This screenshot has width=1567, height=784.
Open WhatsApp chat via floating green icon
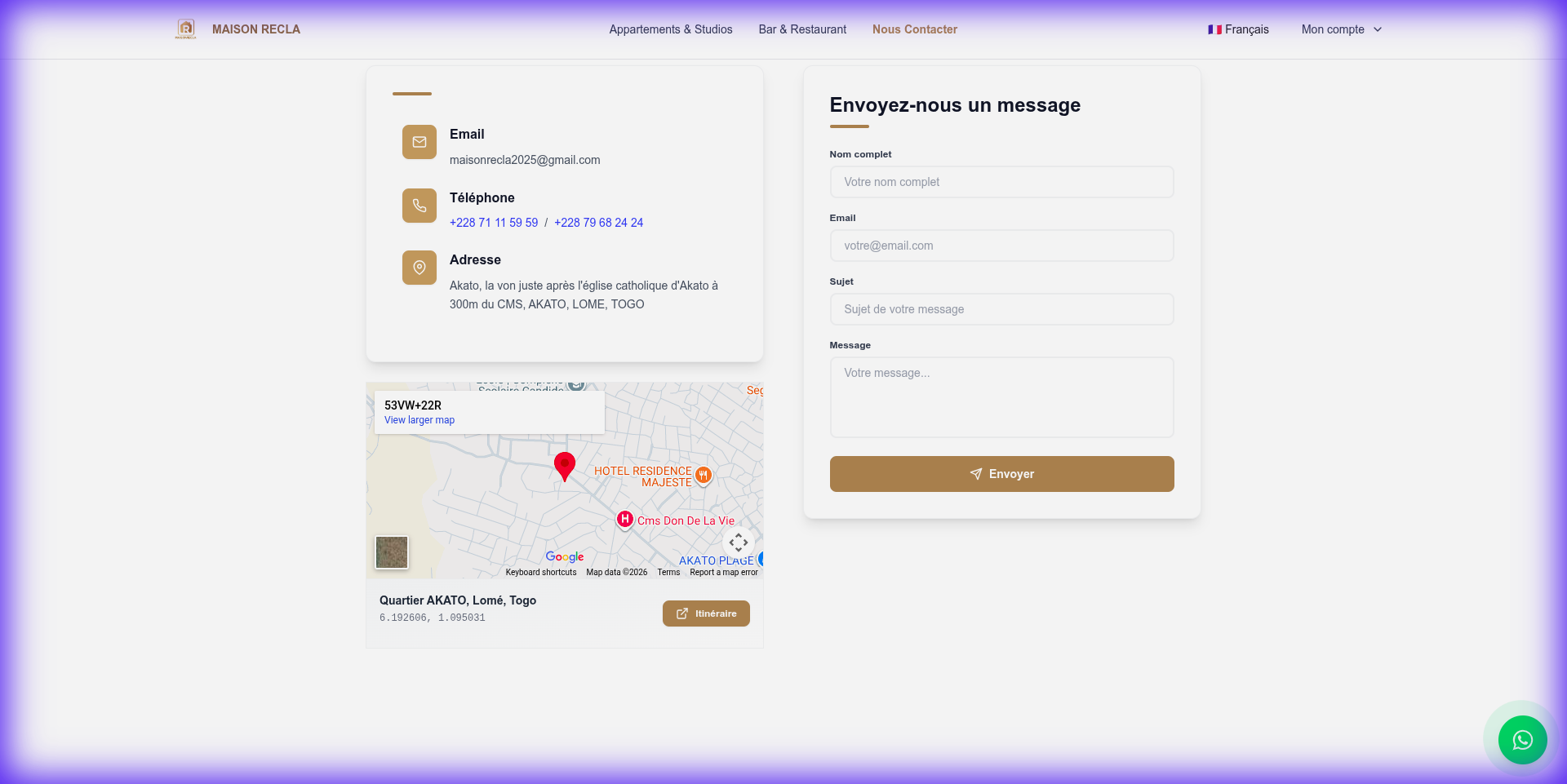click(x=1522, y=739)
